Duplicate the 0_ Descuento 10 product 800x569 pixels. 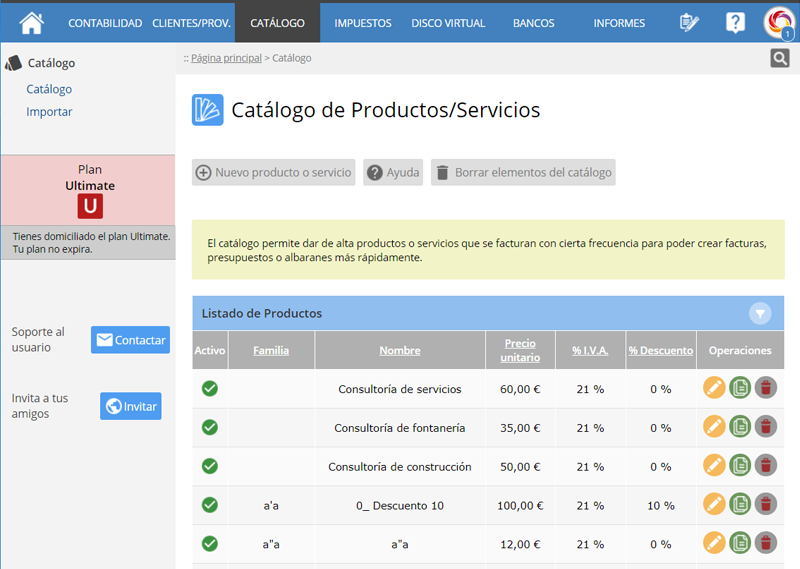click(x=740, y=504)
